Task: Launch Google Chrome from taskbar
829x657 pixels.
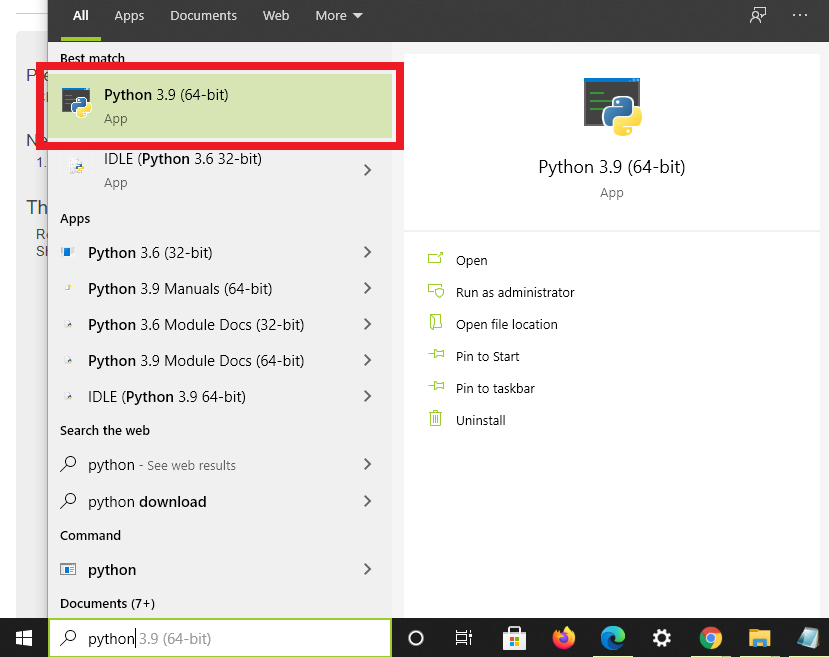Action: click(x=711, y=638)
